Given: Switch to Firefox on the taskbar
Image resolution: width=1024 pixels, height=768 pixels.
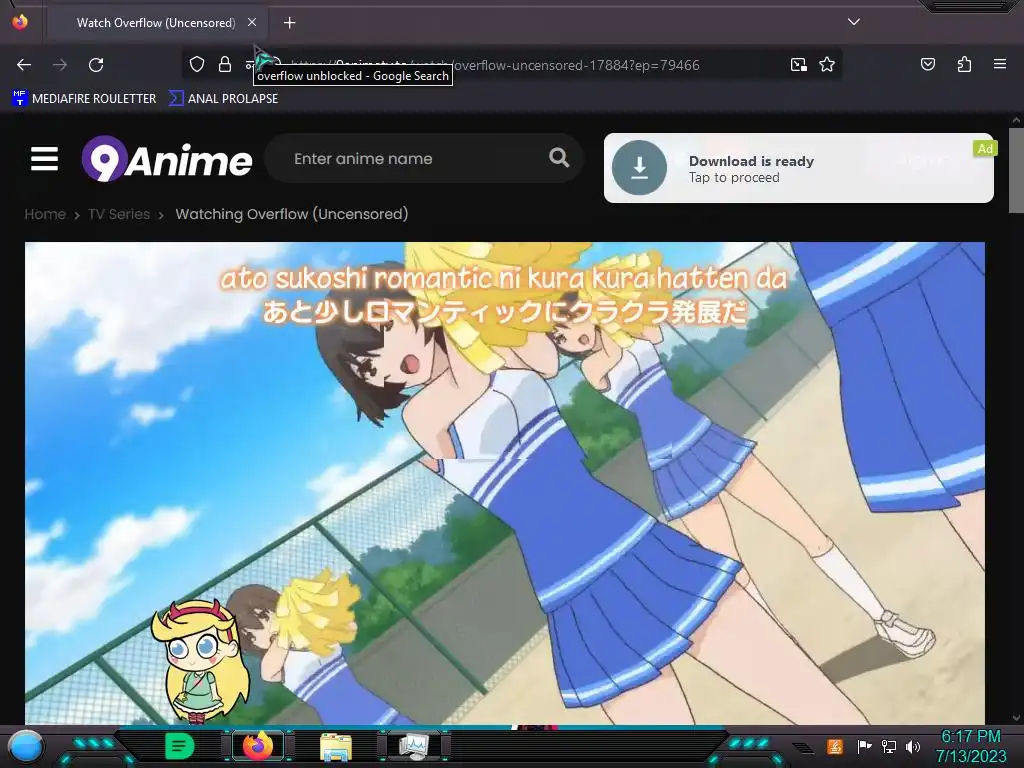Looking at the screenshot, I should click(x=258, y=746).
